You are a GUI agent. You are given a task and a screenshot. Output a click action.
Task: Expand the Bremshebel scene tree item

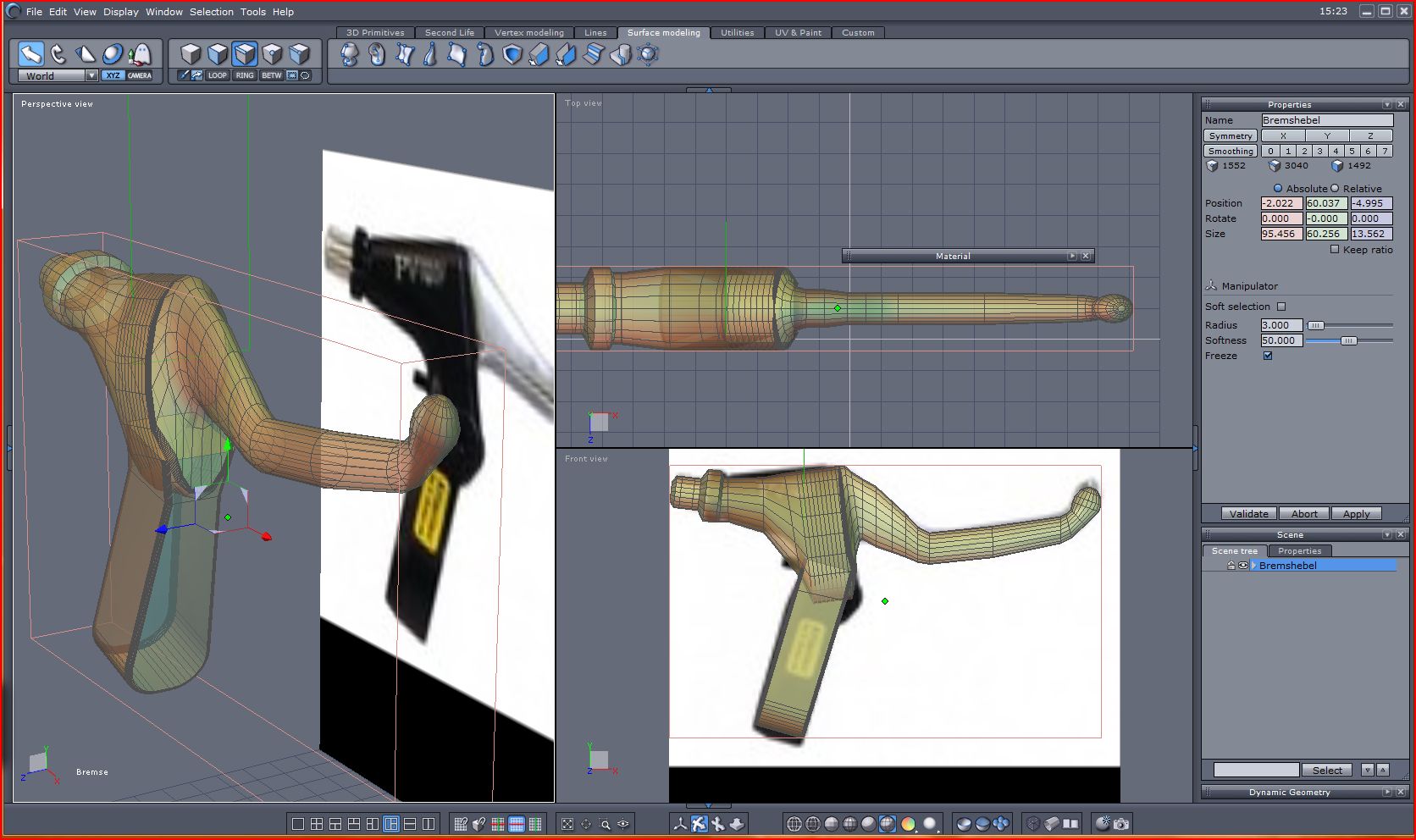pos(1253,566)
